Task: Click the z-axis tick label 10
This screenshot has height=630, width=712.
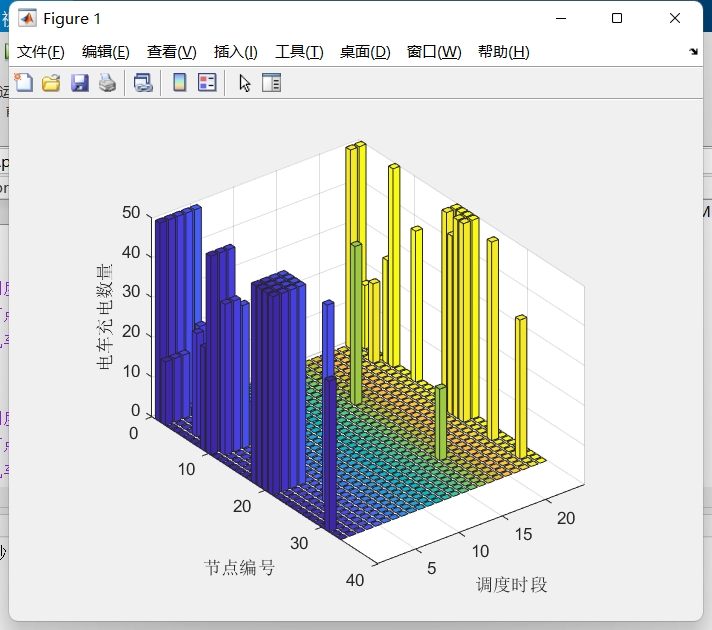Action: coord(131,372)
